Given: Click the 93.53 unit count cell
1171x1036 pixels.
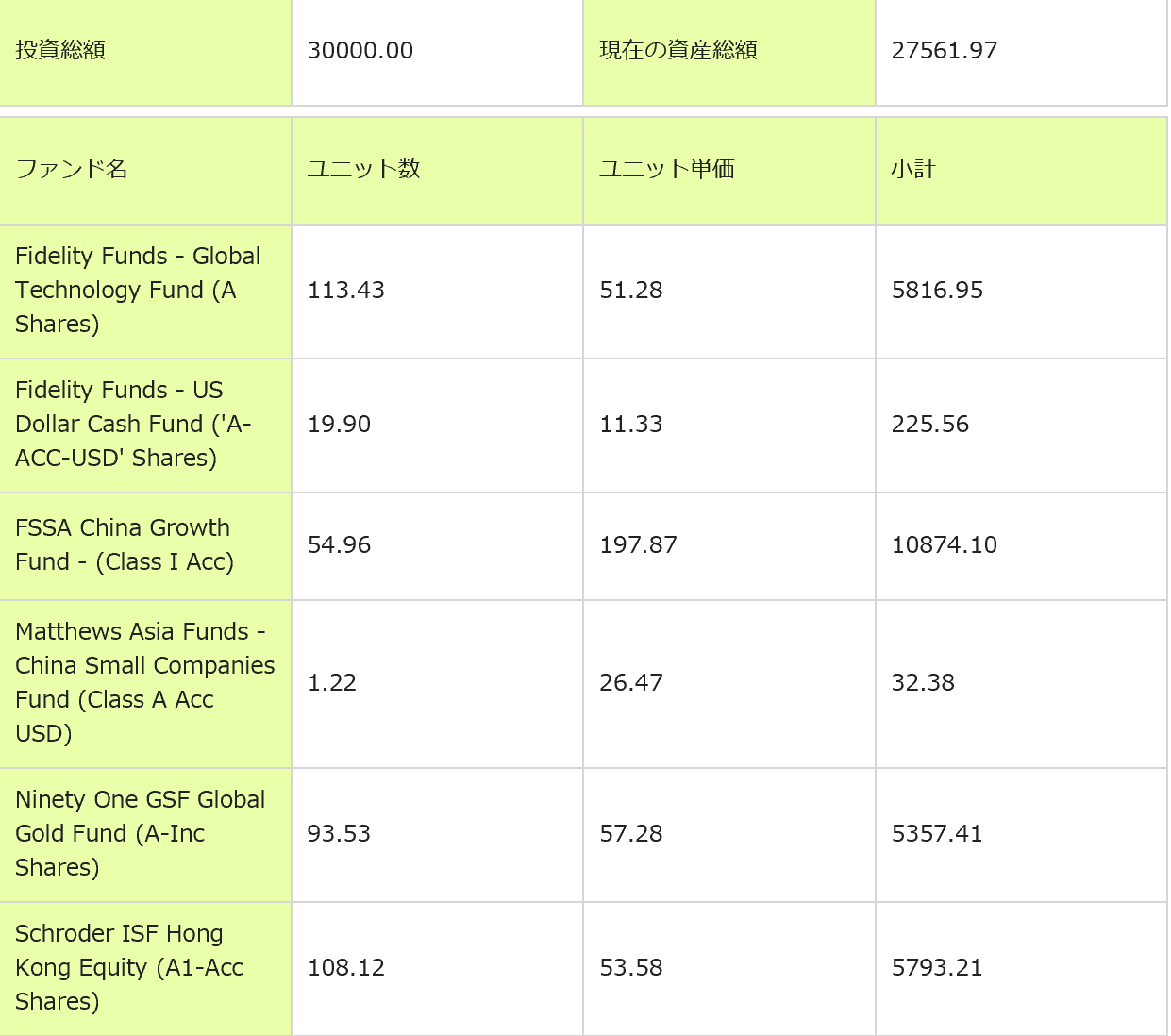Looking at the screenshot, I should click(x=339, y=833).
